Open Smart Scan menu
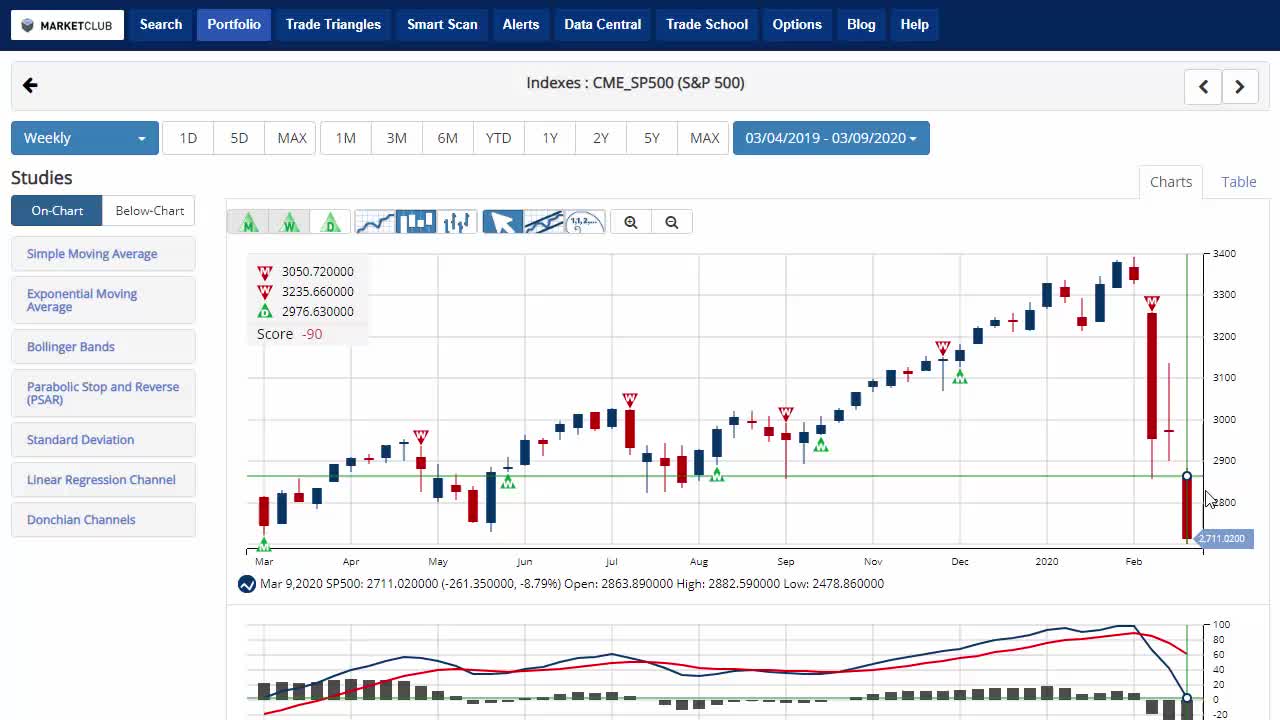This screenshot has width=1280, height=720. coord(442,25)
